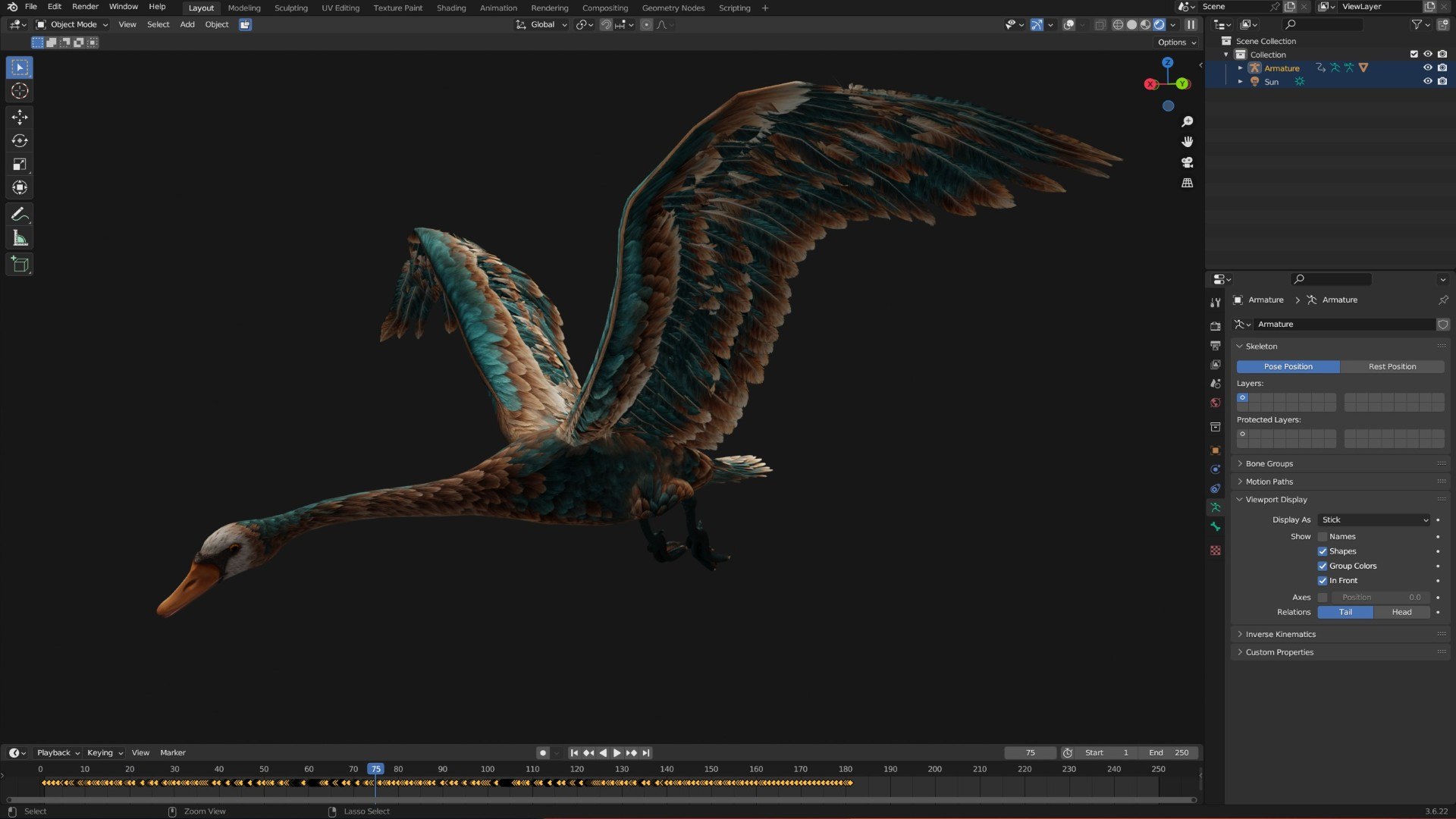Select the Measure tool

pyautogui.click(x=20, y=238)
